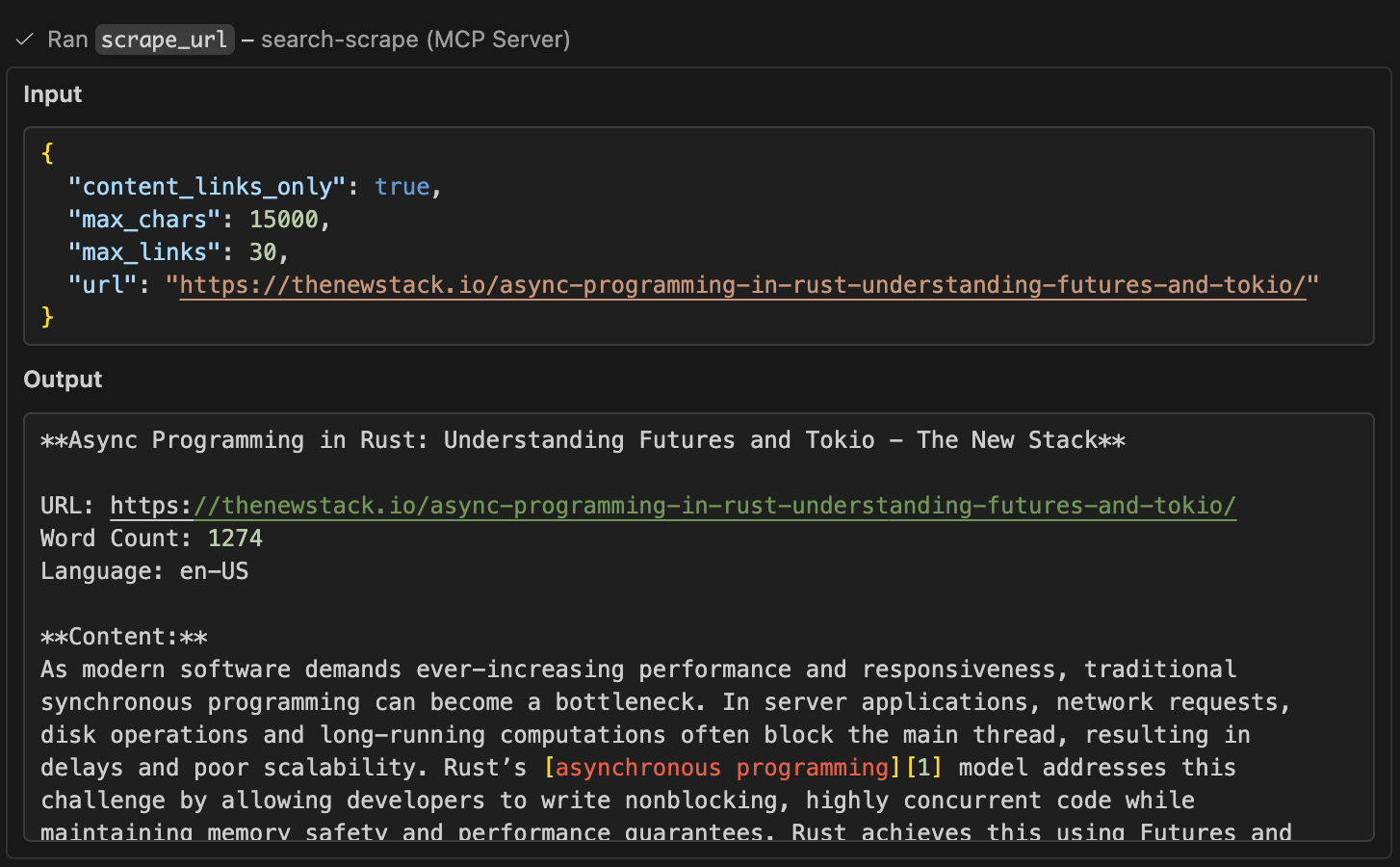Screen dimensions: 1400x867
Task: Click the checkmark icon next to Ran
Action: coord(24,39)
